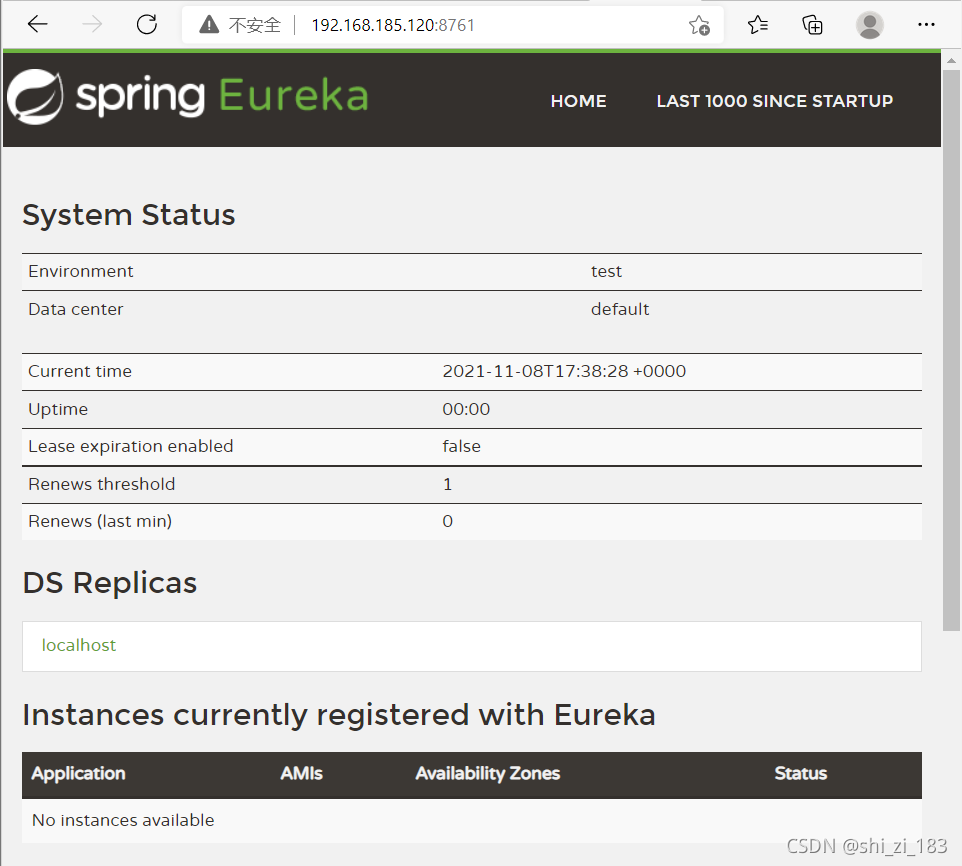
Task: Click the Data center value 'default'
Action: (x=620, y=309)
